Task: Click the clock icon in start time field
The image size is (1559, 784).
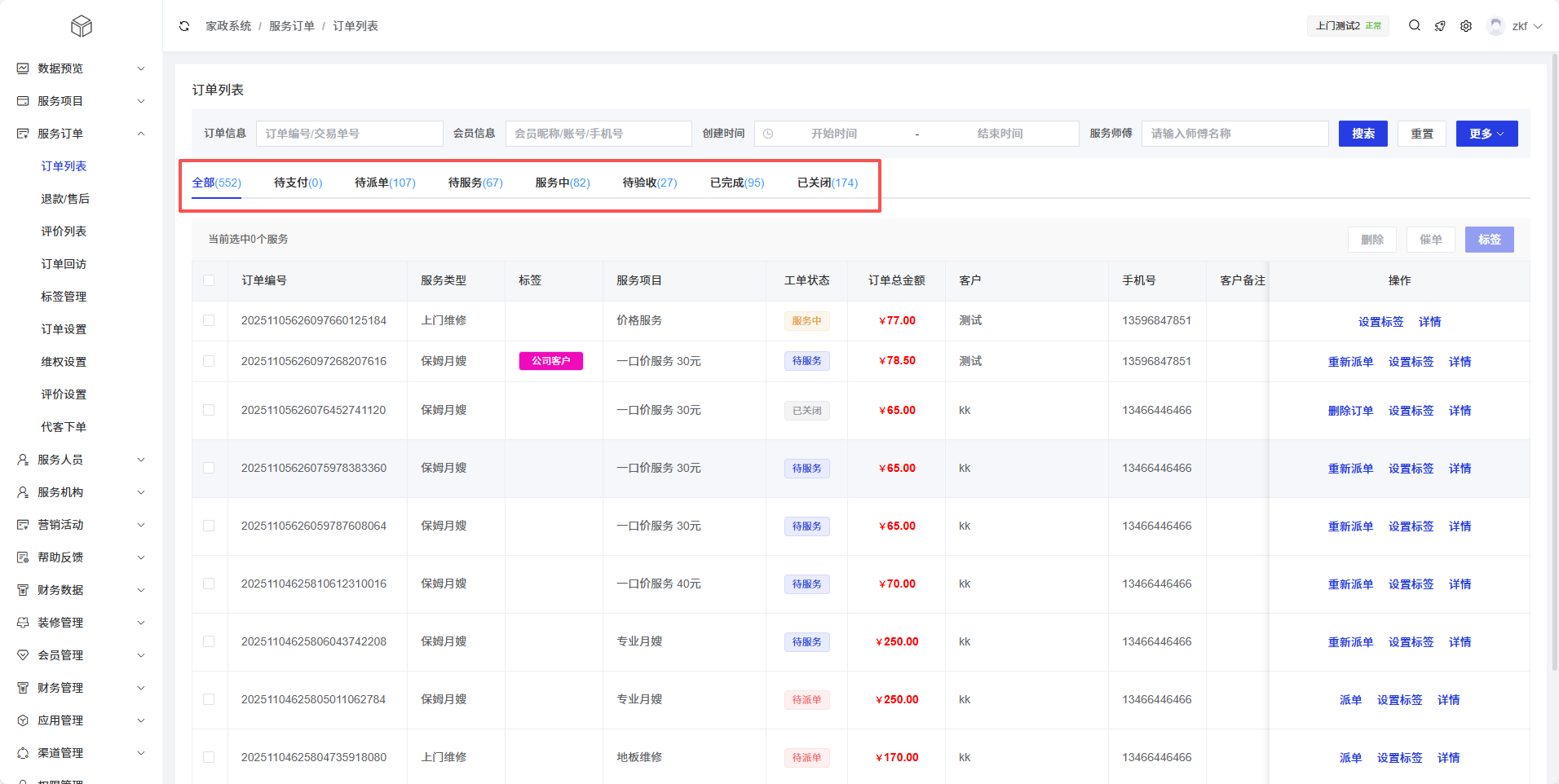Action: pos(768,134)
